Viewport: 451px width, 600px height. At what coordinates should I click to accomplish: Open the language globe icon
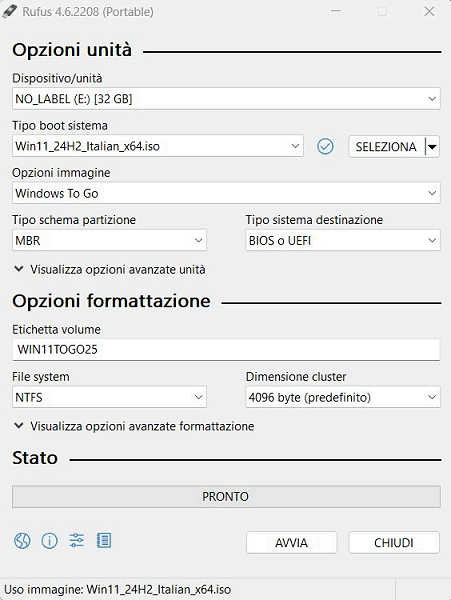pyautogui.click(x=22, y=541)
